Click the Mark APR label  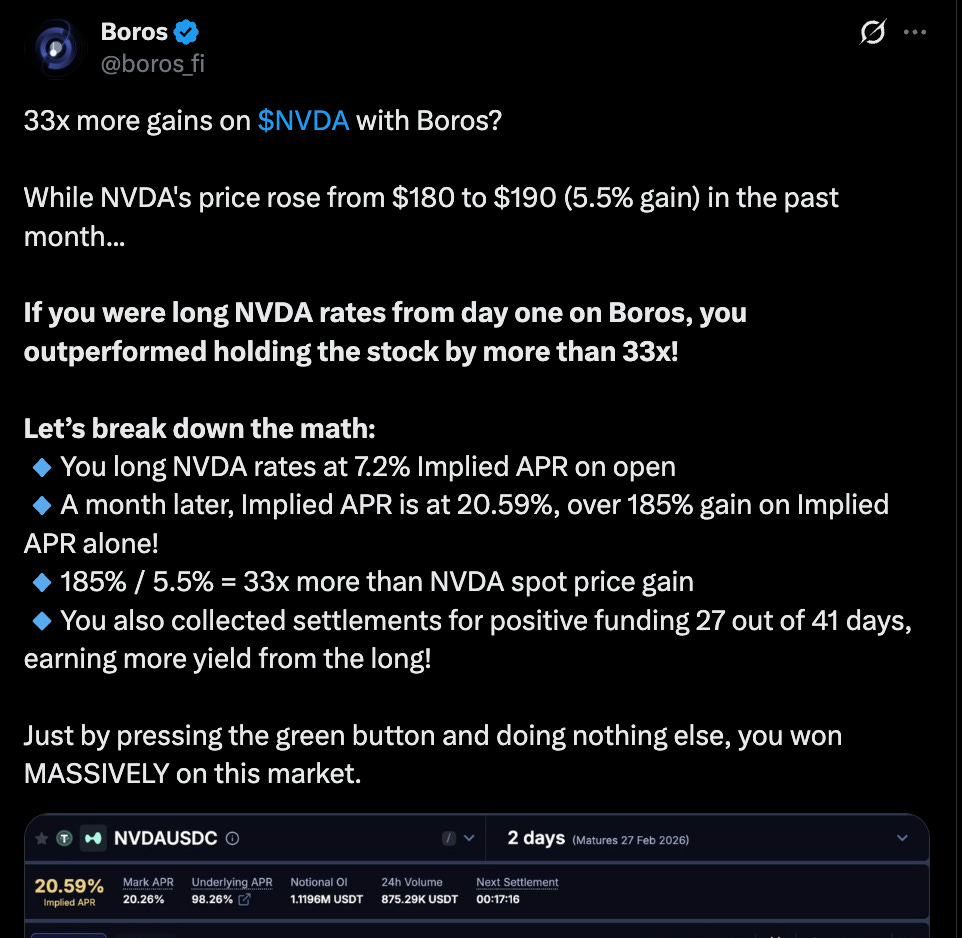[148, 882]
